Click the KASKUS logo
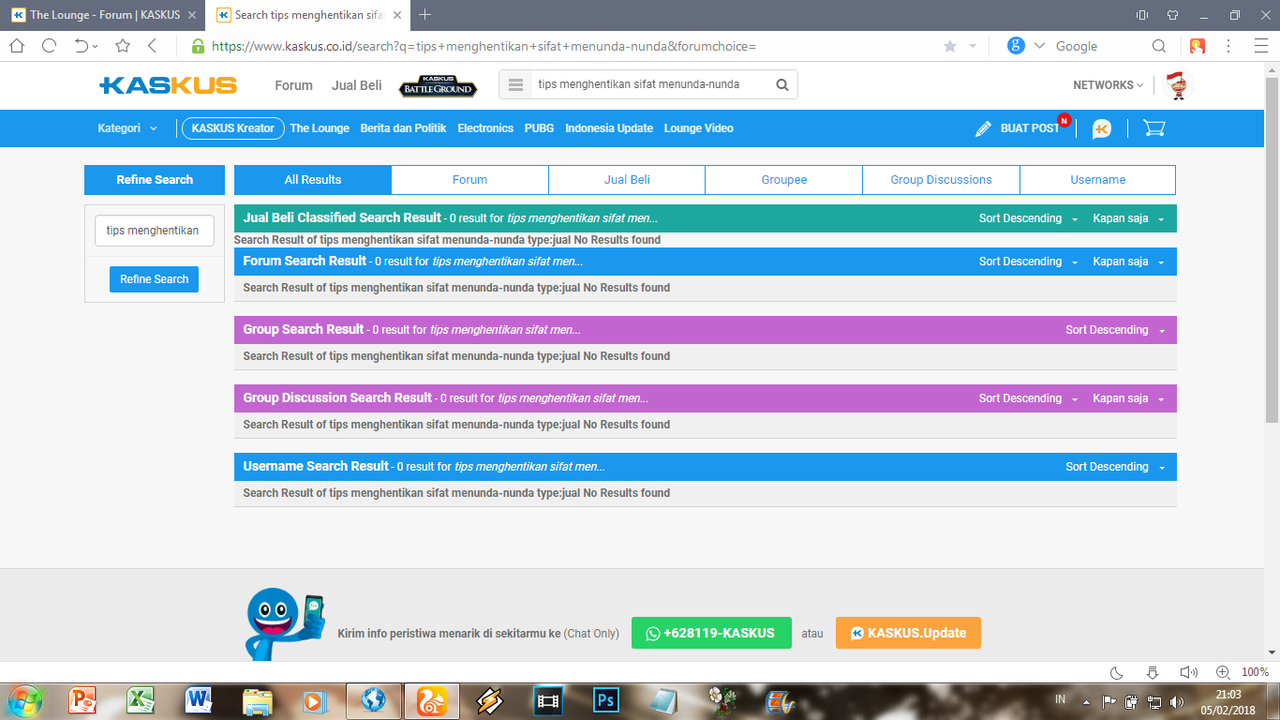This screenshot has height=720, width=1280. coord(168,85)
